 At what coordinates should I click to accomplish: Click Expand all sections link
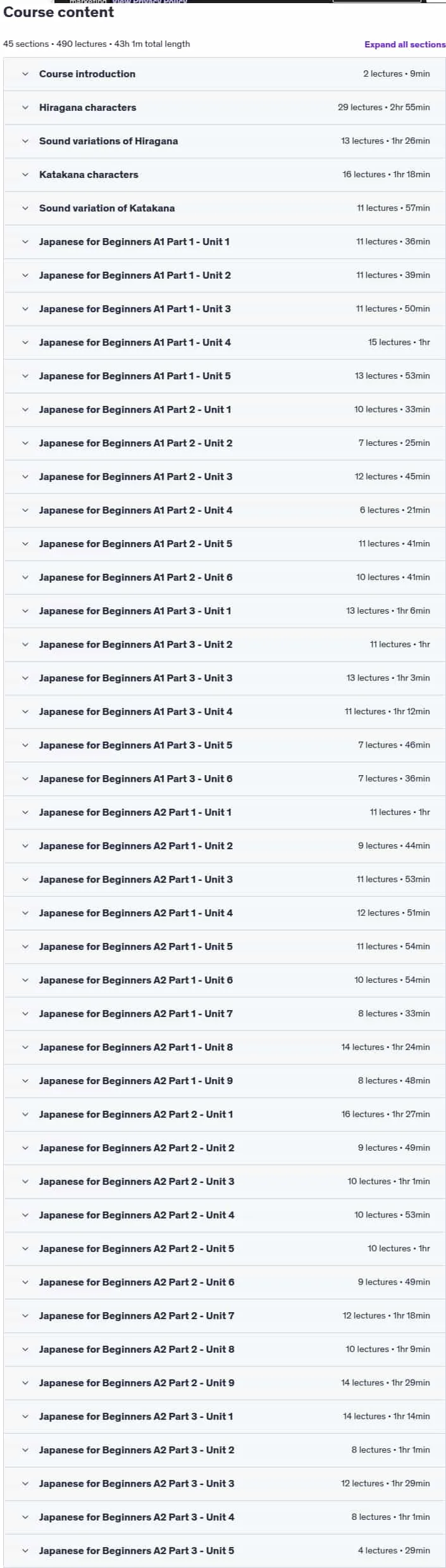(x=405, y=44)
